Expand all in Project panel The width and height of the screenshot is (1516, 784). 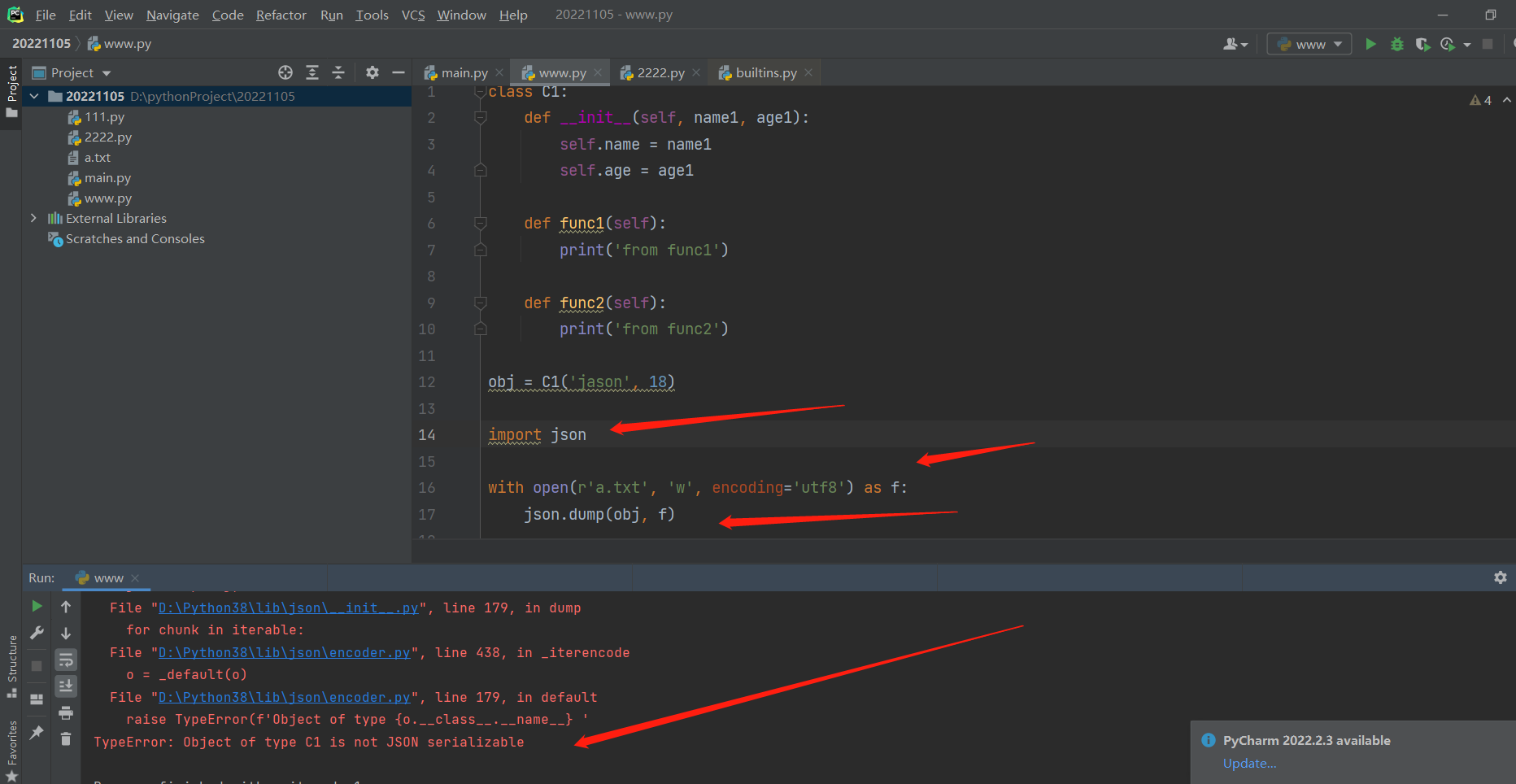point(312,72)
